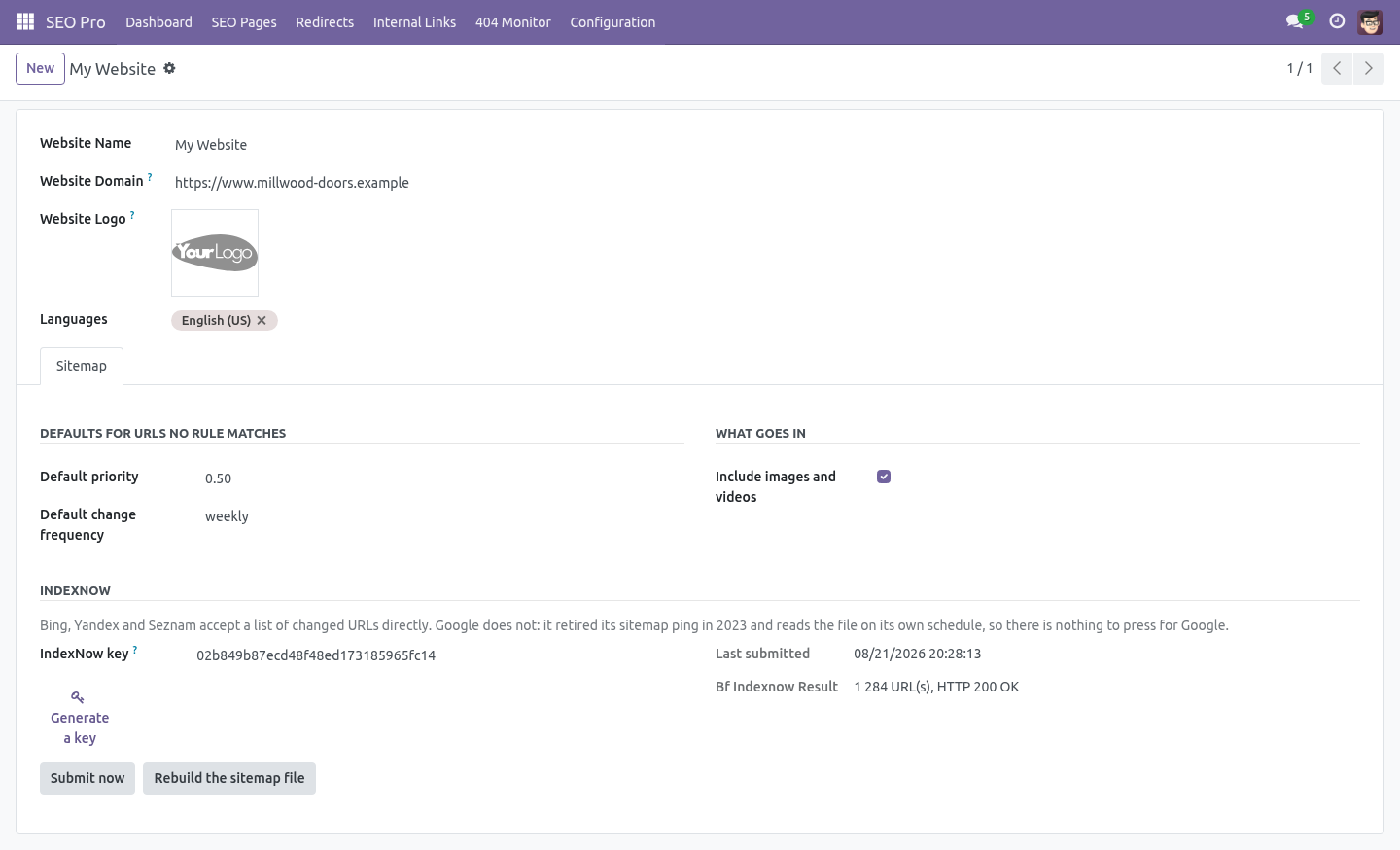
Task: Remove the English (US) language tag
Action: click(262, 320)
